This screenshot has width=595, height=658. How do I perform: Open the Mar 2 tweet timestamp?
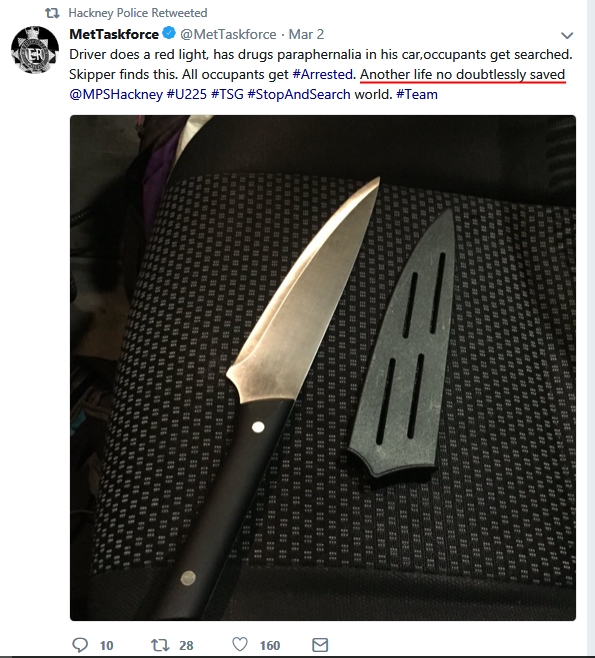[306, 34]
